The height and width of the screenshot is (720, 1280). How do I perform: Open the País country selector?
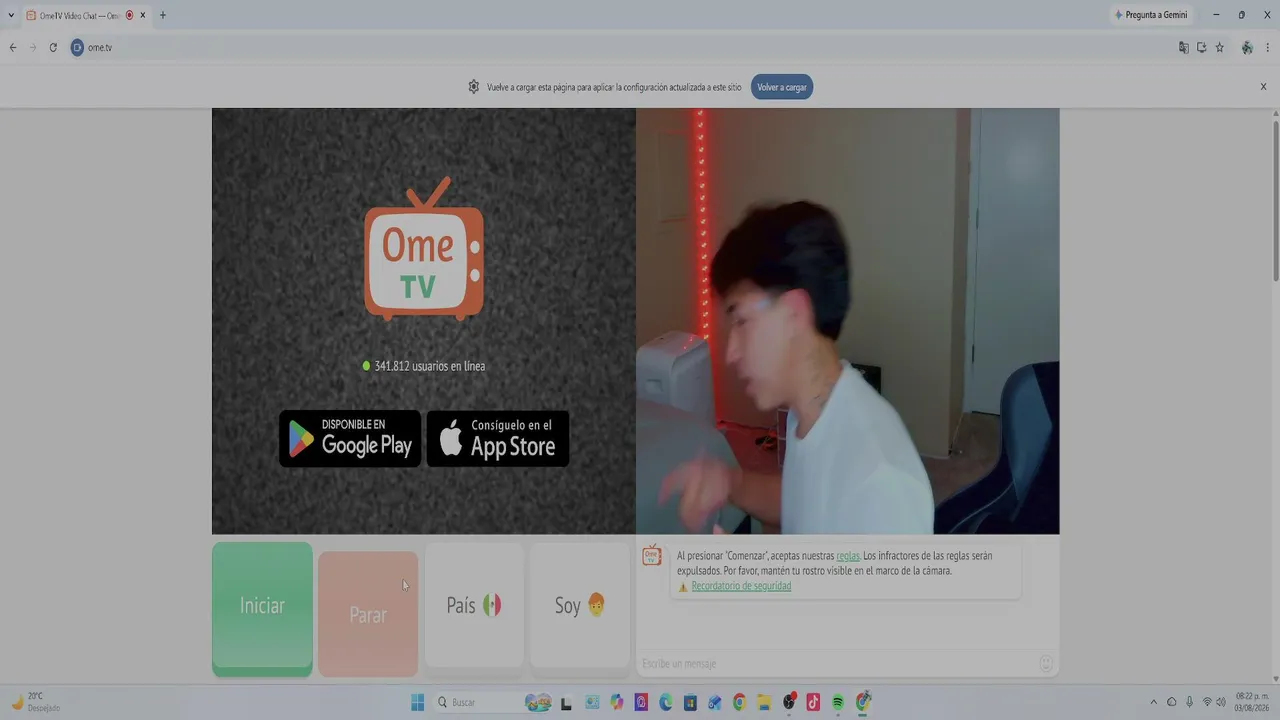click(x=474, y=605)
